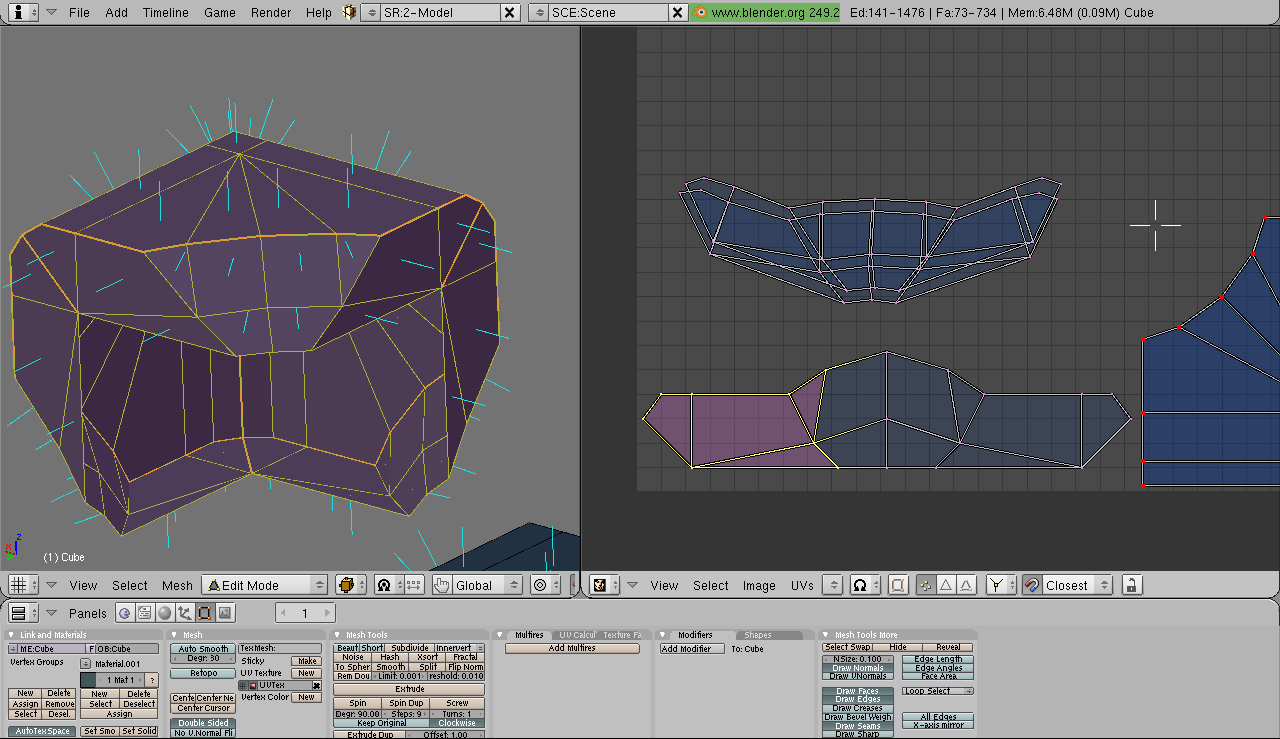This screenshot has width=1280, height=739.
Task: Switch to Script context icon in Panels
Action: 144,613
